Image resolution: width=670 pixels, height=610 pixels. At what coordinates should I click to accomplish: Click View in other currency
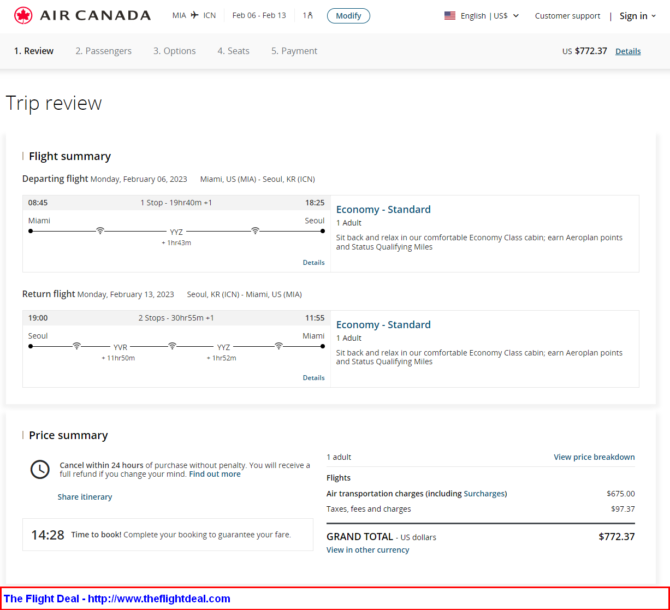coord(368,550)
